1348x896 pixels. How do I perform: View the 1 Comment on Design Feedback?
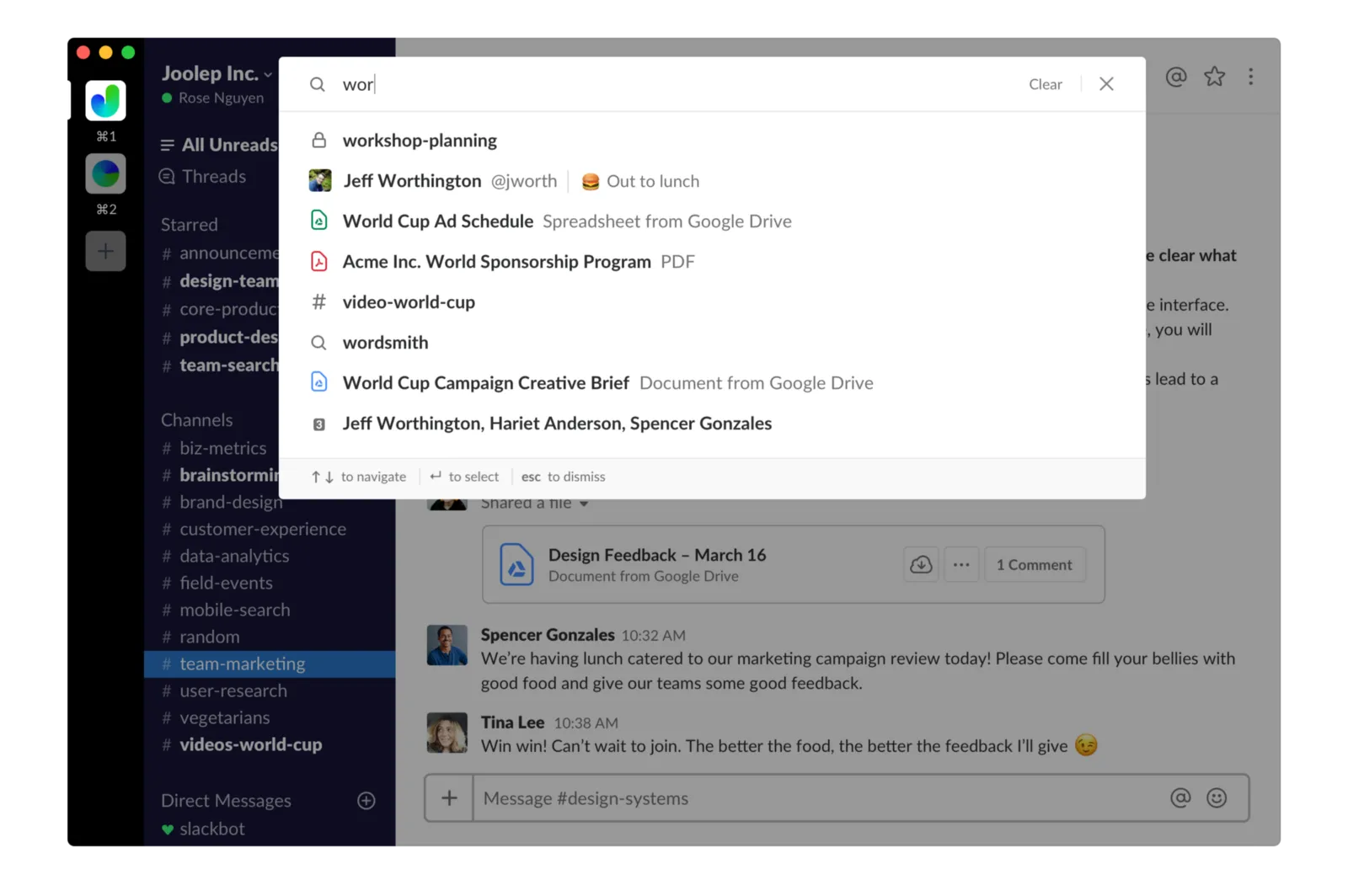click(x=1035, y=564)
